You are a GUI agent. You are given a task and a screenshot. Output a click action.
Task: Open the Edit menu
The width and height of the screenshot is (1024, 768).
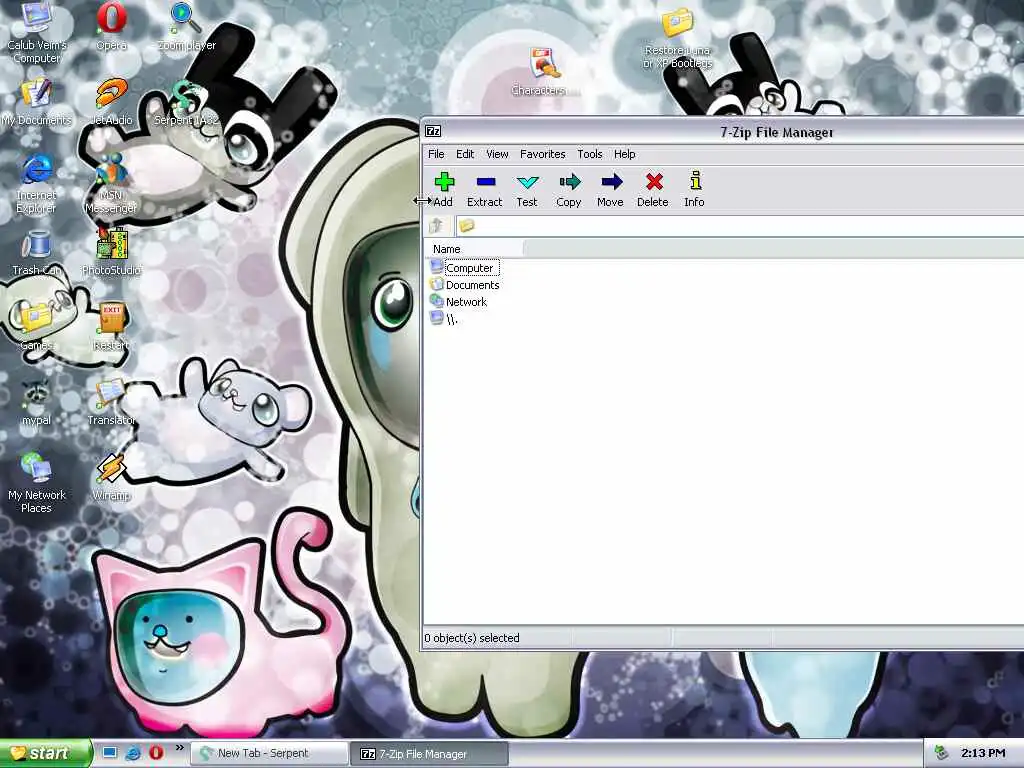pyautogui.click(x=465, y=154)
